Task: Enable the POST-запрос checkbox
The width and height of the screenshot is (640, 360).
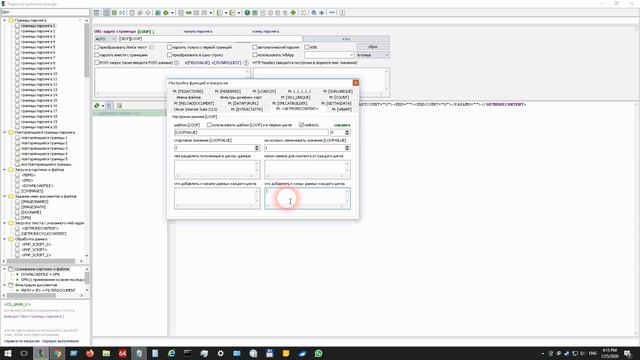Action: click(97, 63)
